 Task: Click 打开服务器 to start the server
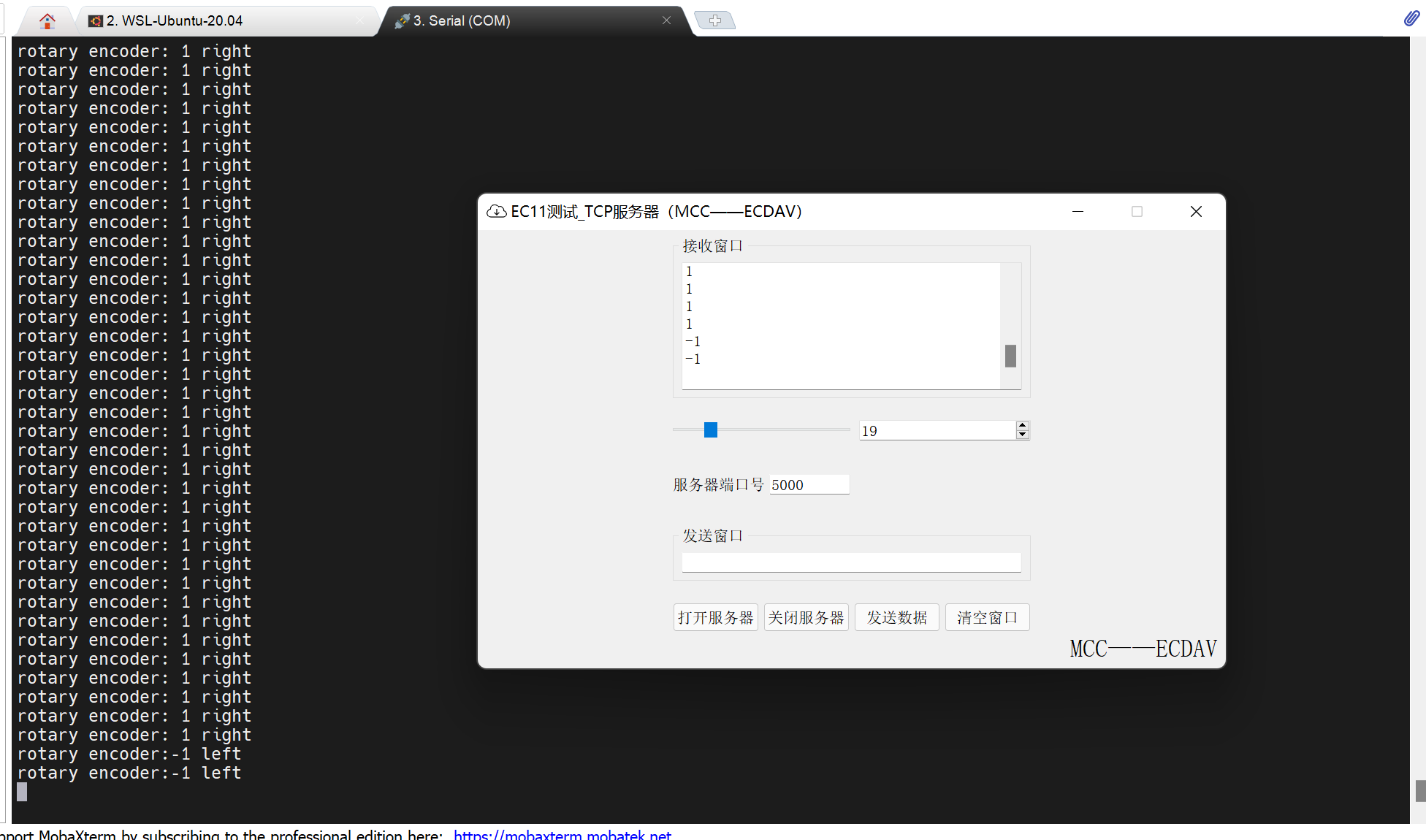[x=715, y=617]
